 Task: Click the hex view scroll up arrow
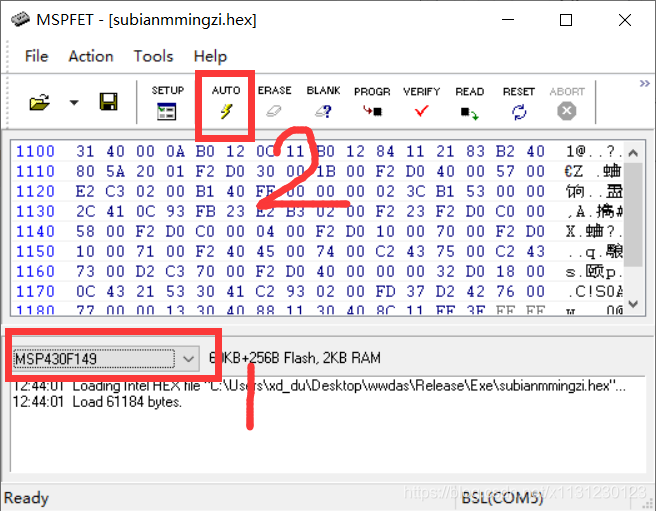coord(633,153)
